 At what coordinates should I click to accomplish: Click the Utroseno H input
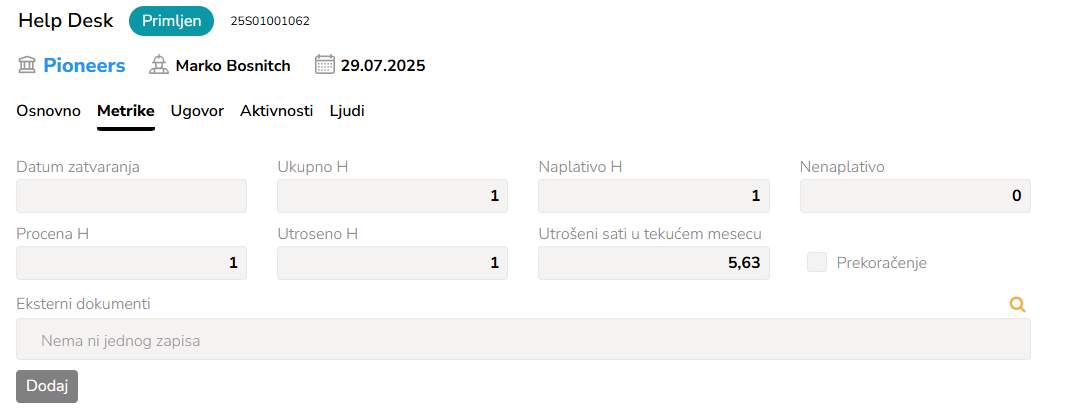(x=392, y=263)
